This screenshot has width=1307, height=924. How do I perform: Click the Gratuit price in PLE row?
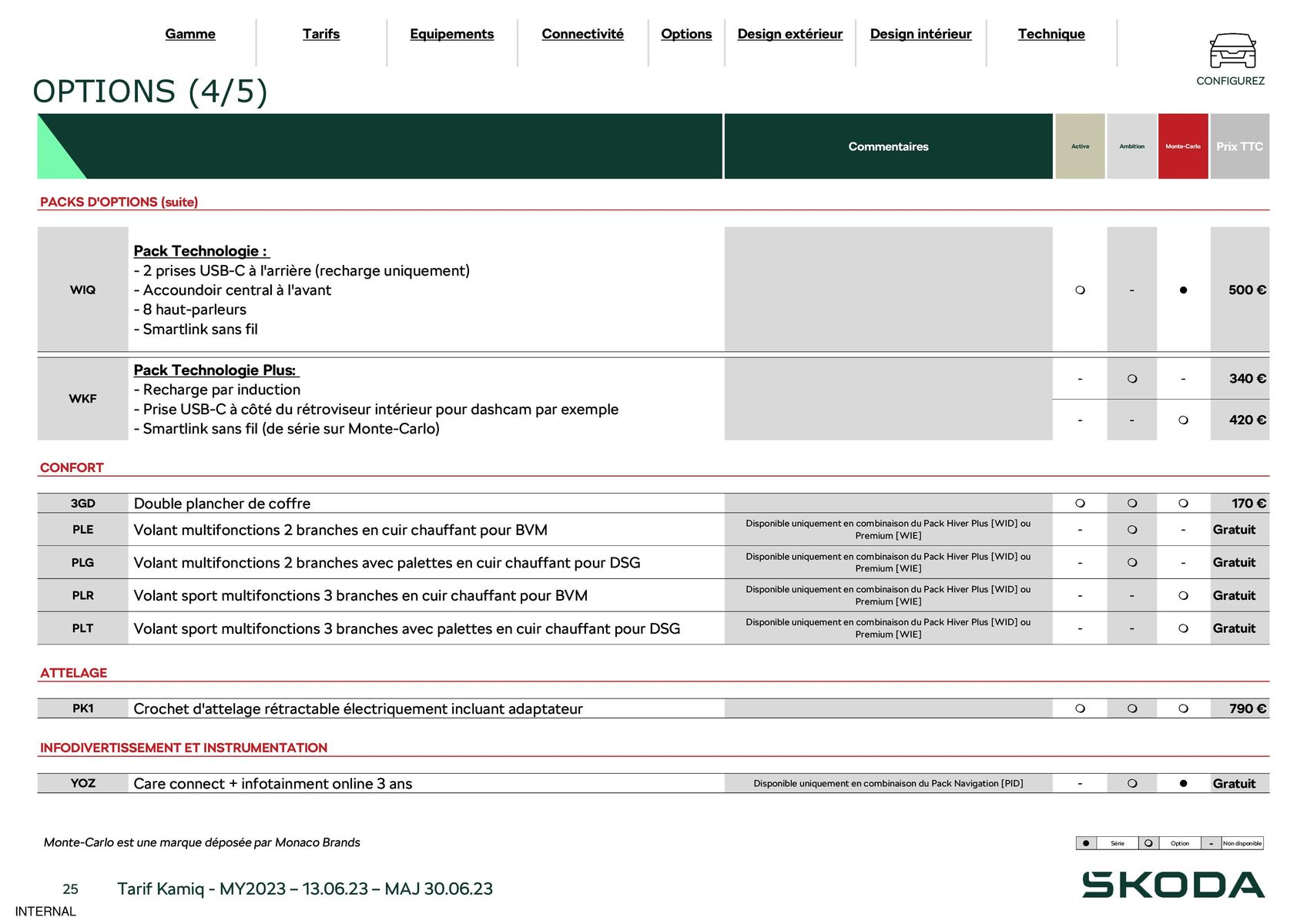click(x=1234, y=530)
